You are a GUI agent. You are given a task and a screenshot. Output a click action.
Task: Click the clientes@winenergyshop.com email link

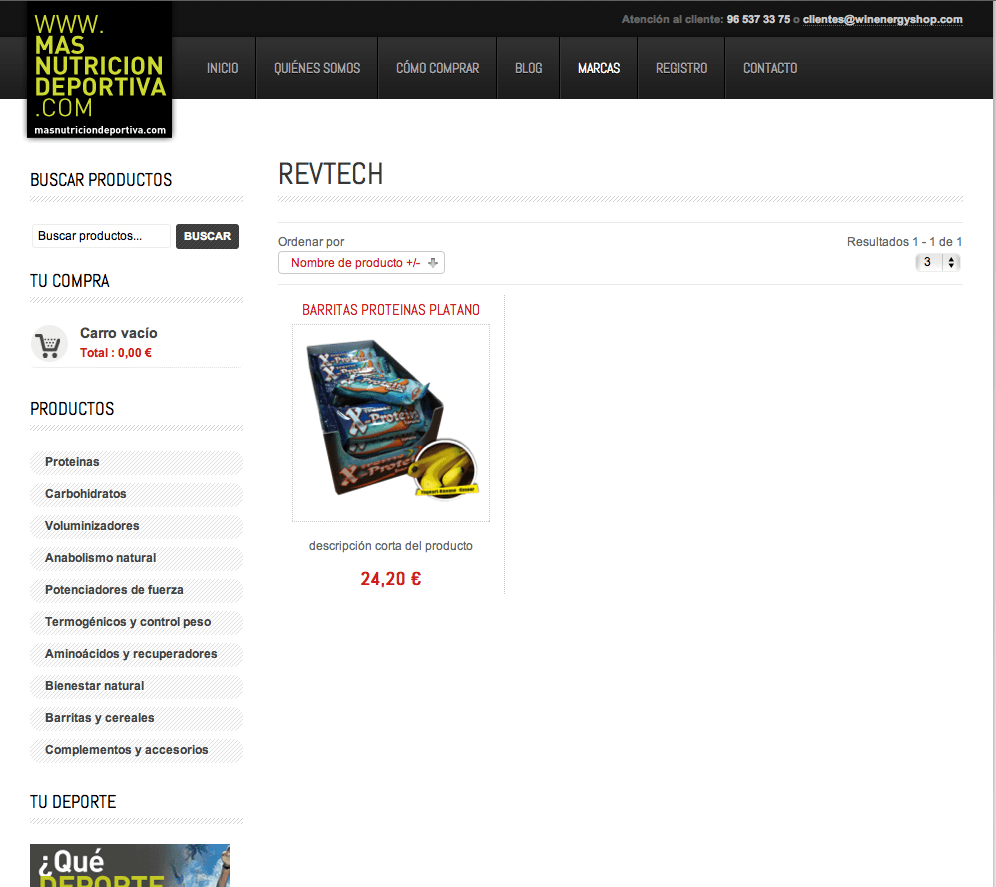[882, 20]
